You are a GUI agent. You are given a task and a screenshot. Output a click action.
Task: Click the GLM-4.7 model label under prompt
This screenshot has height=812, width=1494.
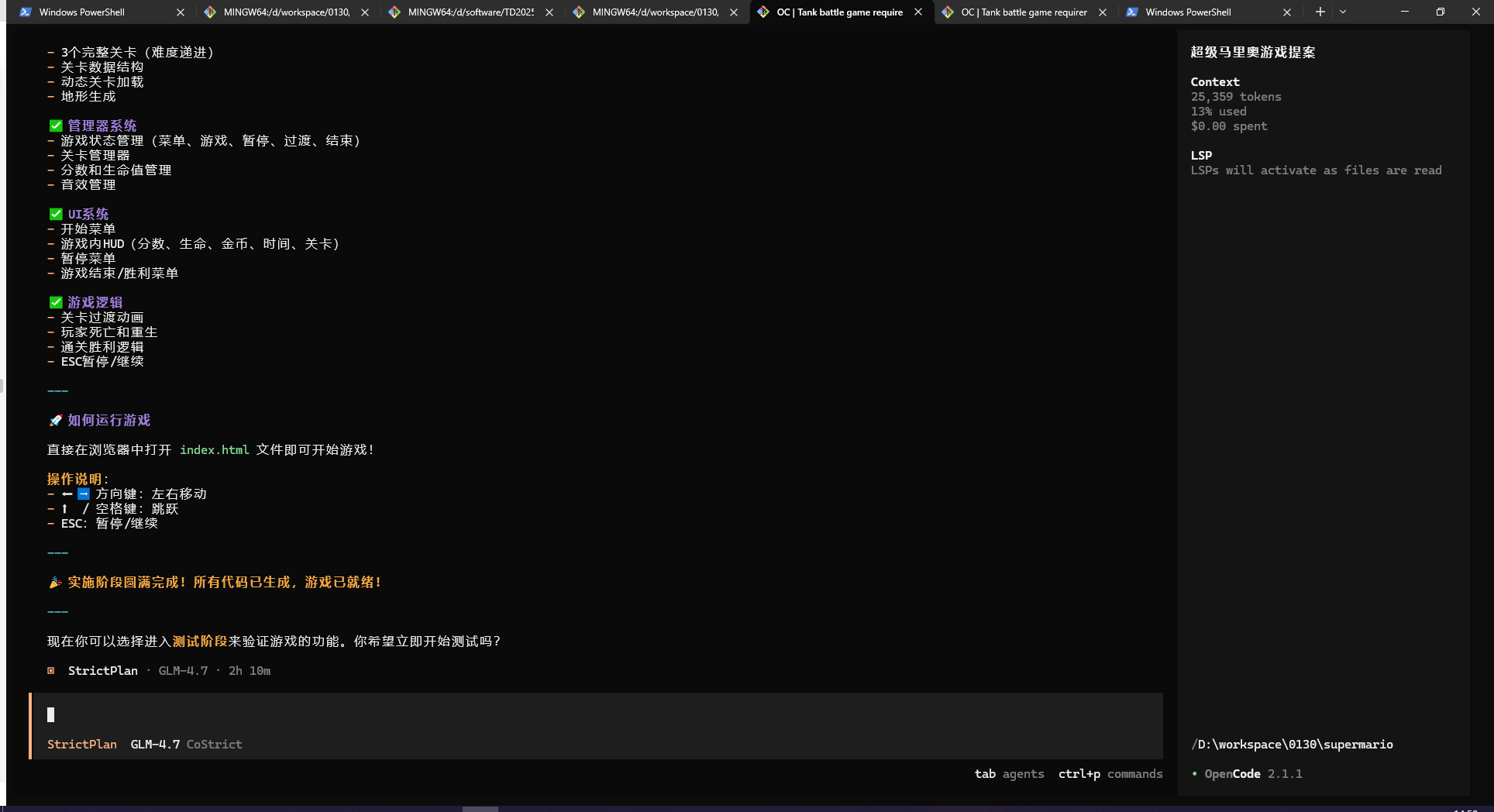(x=155, y=744)
